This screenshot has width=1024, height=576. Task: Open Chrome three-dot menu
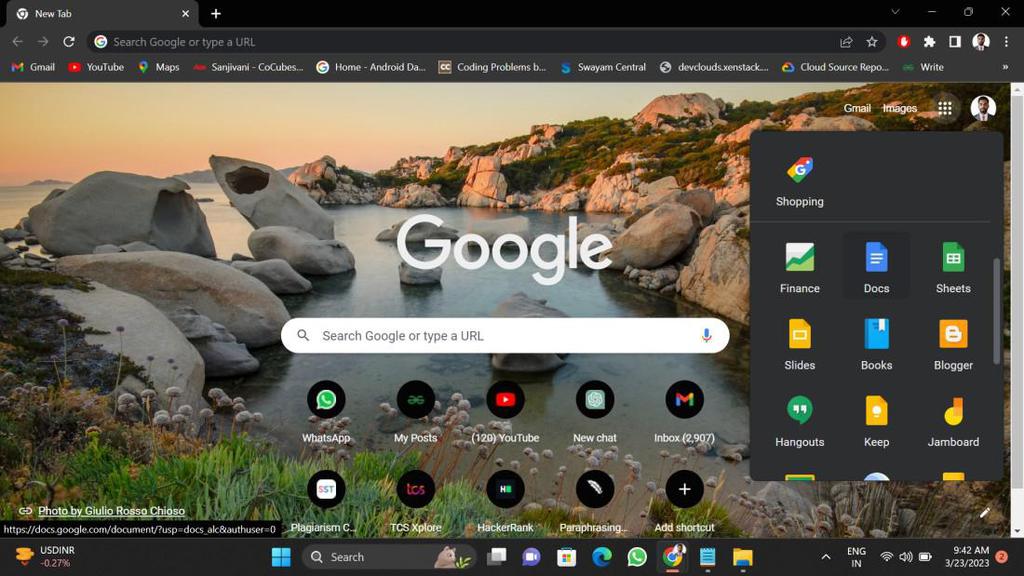point(1006,42)
